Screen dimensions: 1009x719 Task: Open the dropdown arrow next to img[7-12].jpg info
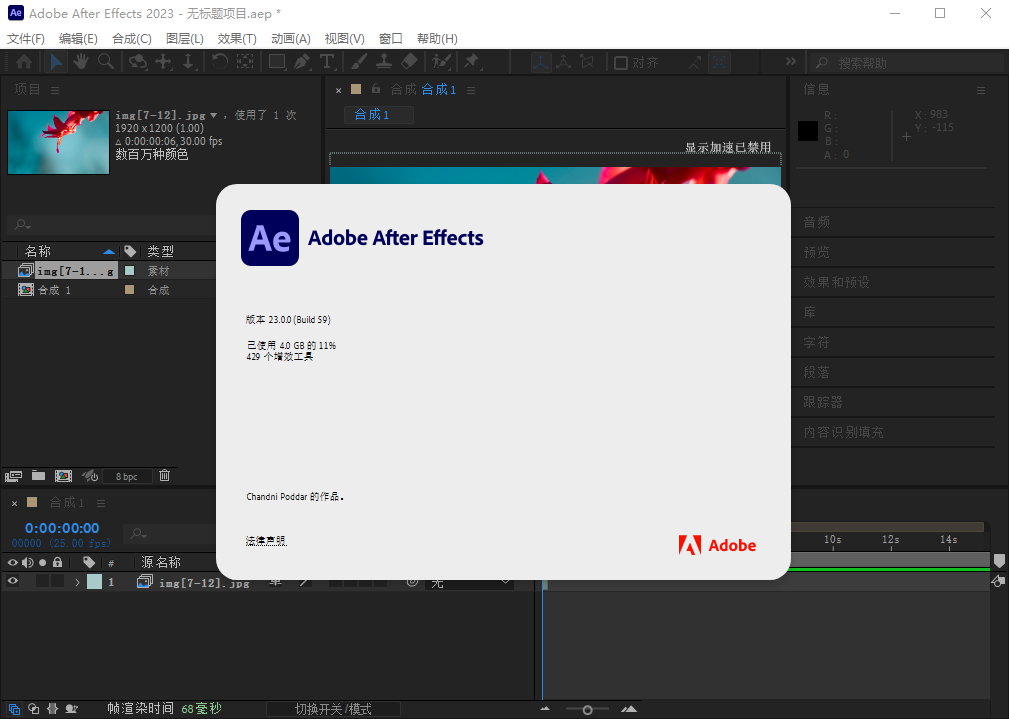[x=214, y=116]
